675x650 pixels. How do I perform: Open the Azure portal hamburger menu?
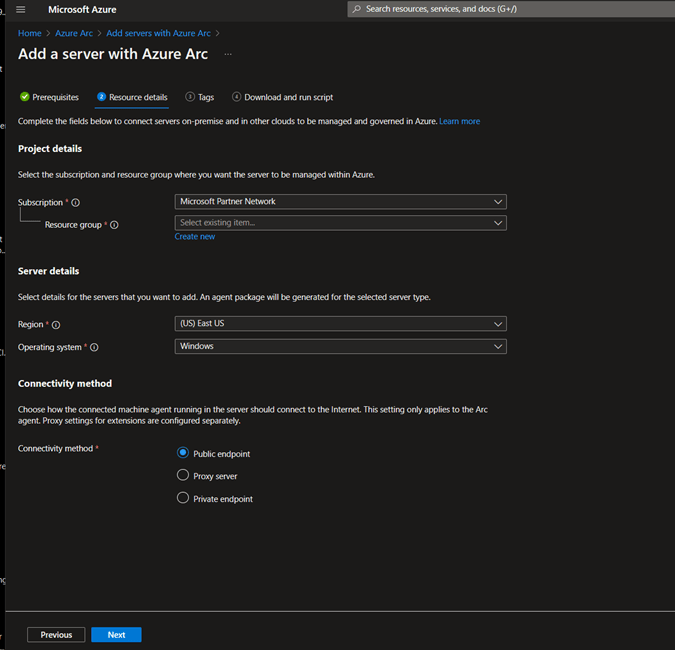21,9
